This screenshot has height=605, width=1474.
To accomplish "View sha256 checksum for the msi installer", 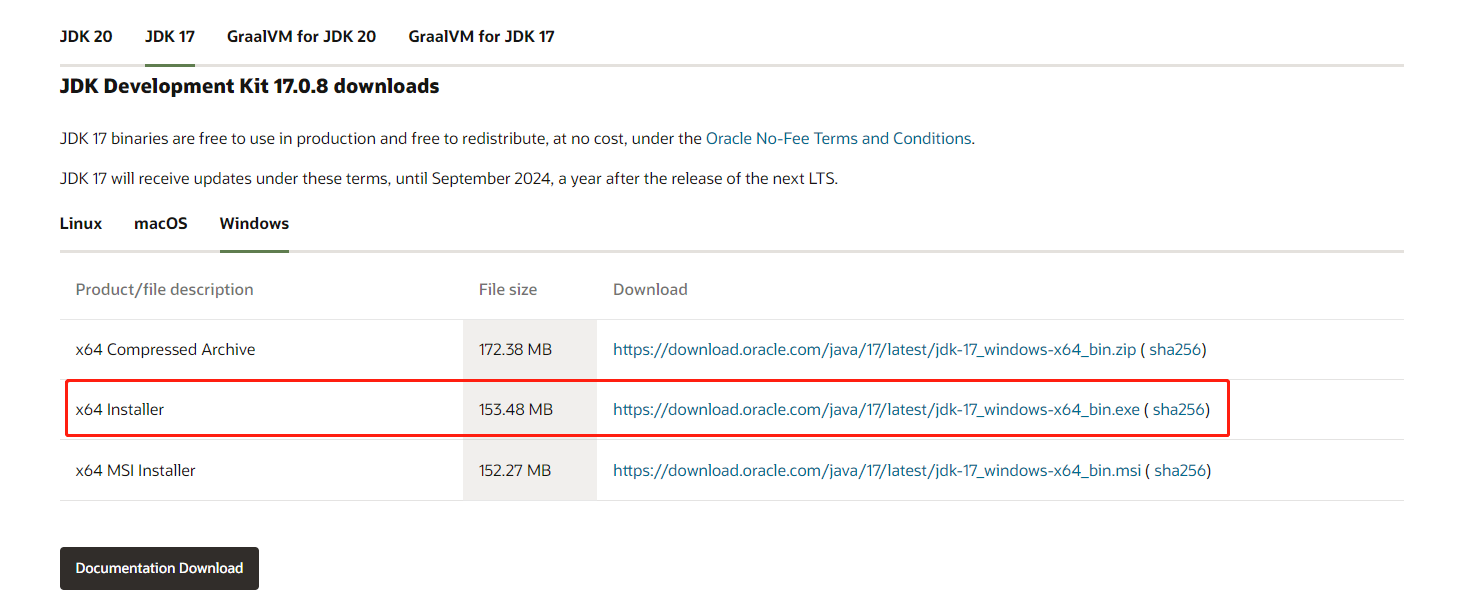I will point(1180,470).
